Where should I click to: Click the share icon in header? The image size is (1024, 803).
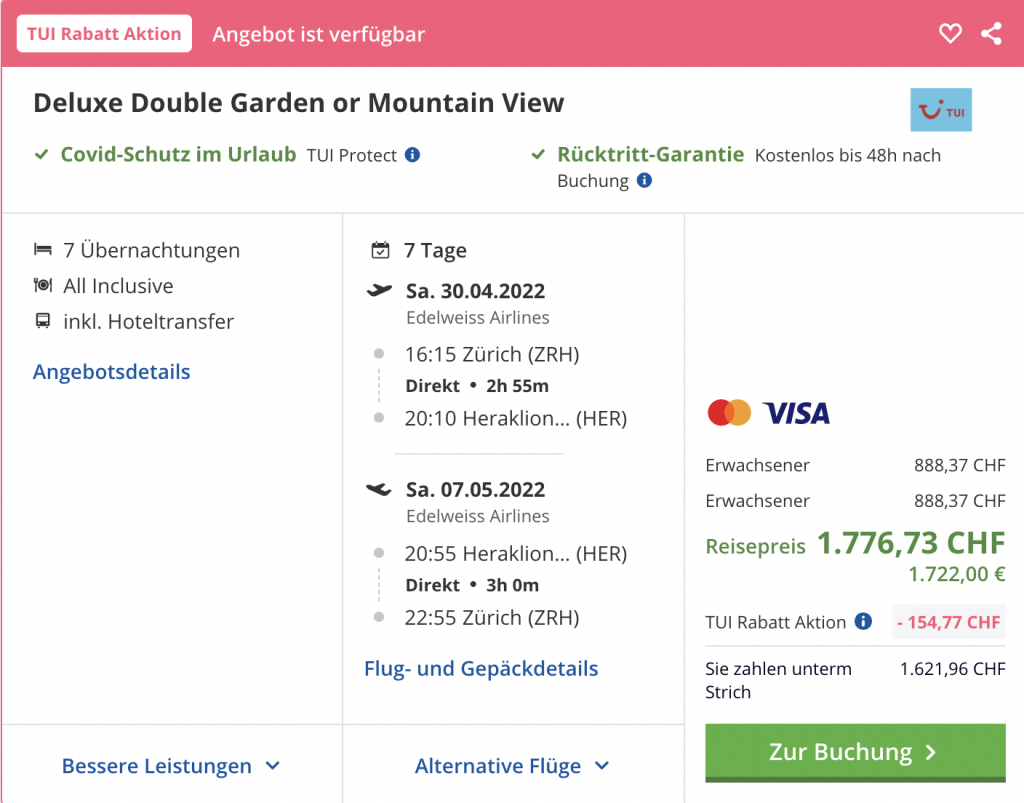pos(991,34)
